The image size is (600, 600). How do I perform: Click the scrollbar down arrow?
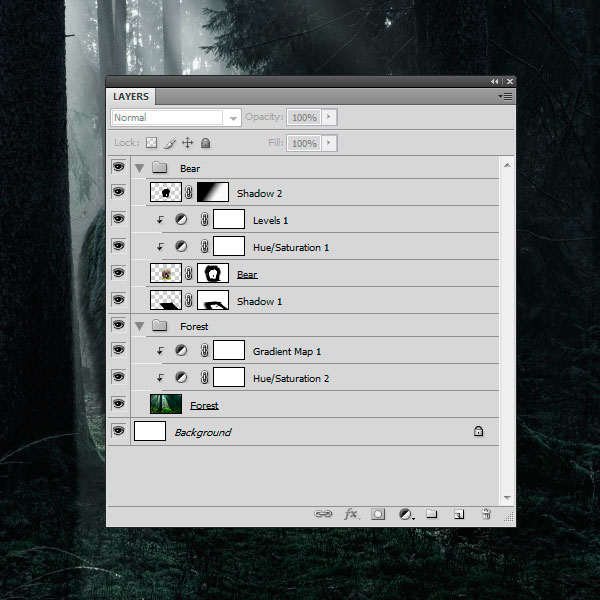pos(507,497)
